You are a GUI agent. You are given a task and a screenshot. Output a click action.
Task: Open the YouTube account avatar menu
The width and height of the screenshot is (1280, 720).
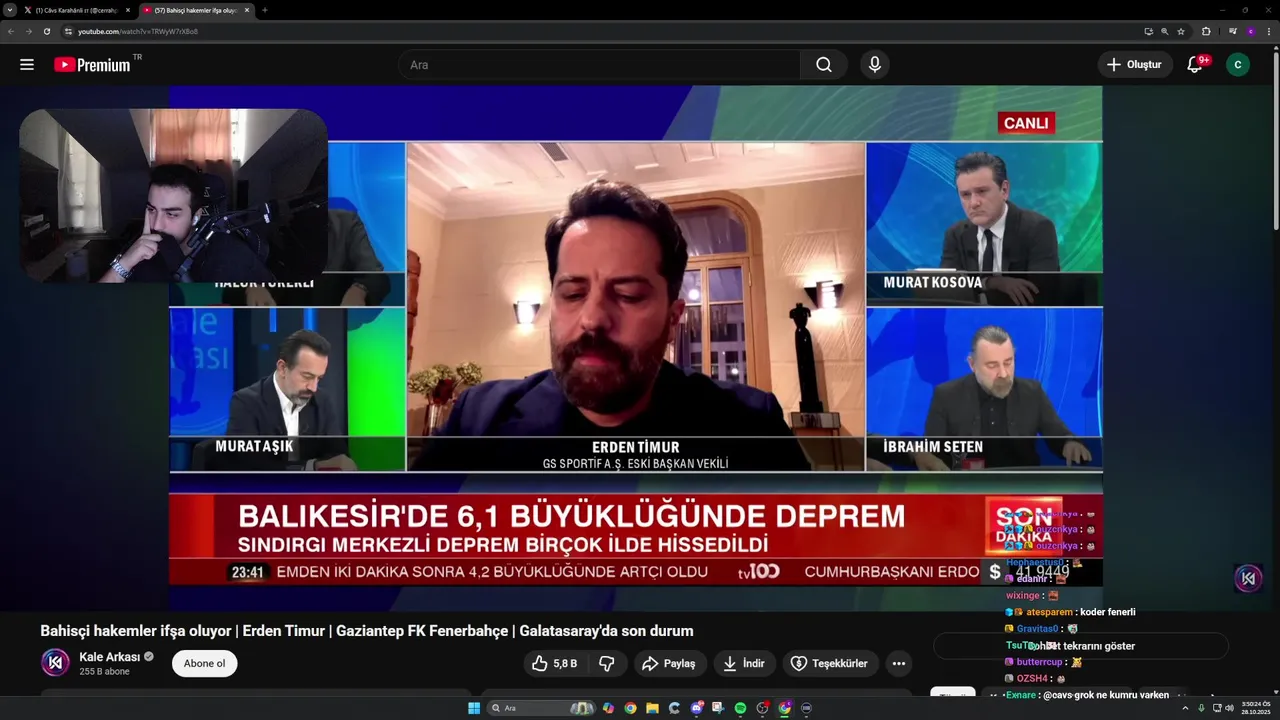1238,65
